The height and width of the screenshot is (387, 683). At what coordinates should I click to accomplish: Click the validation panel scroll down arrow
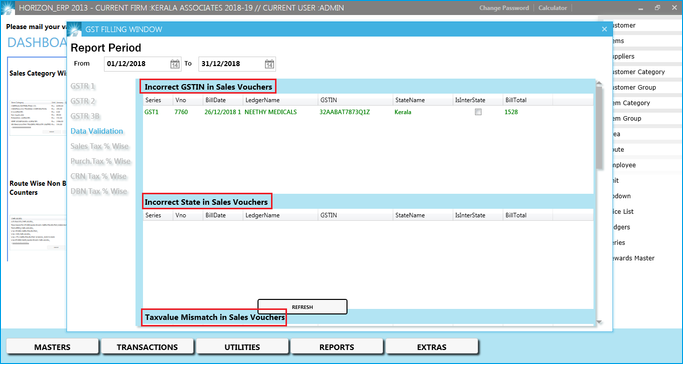click(x=599, y=322)
